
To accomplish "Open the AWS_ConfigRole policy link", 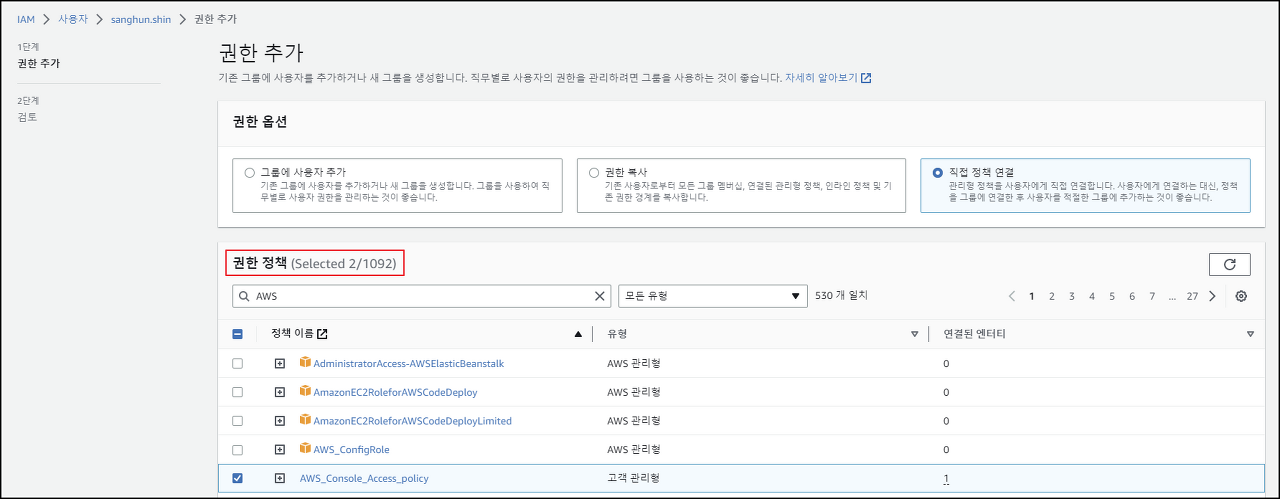I will click(x=352, y=450).
